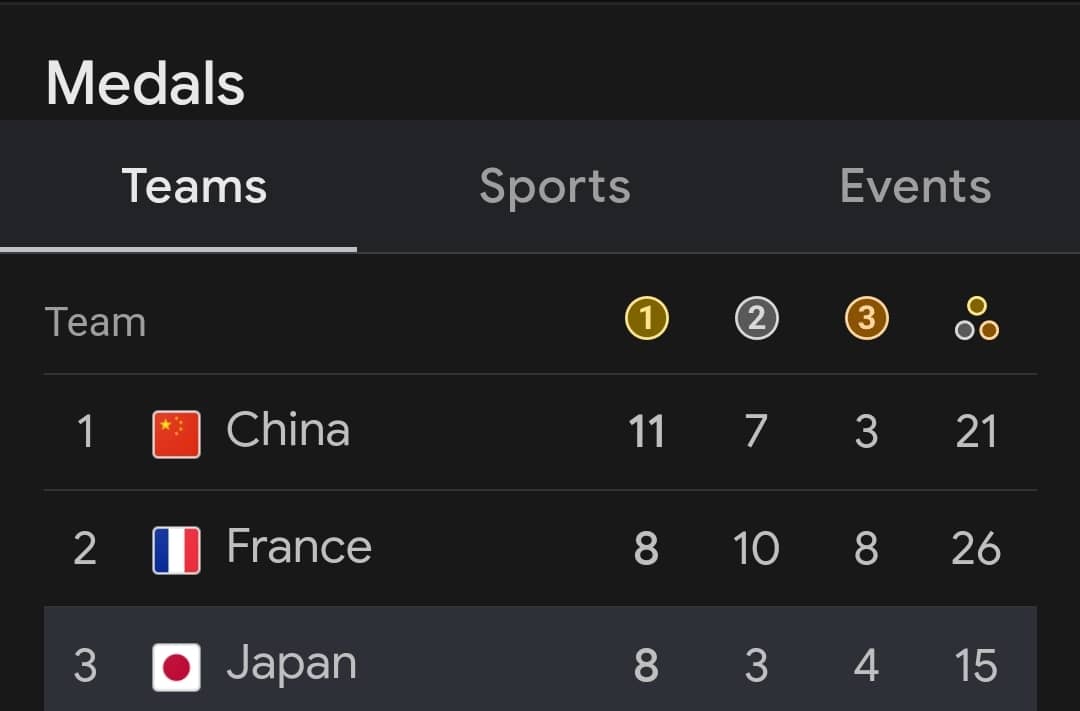The height and width of the screenshot is (711, 1080).
Task: Open China team row
Action: [540, 432]
